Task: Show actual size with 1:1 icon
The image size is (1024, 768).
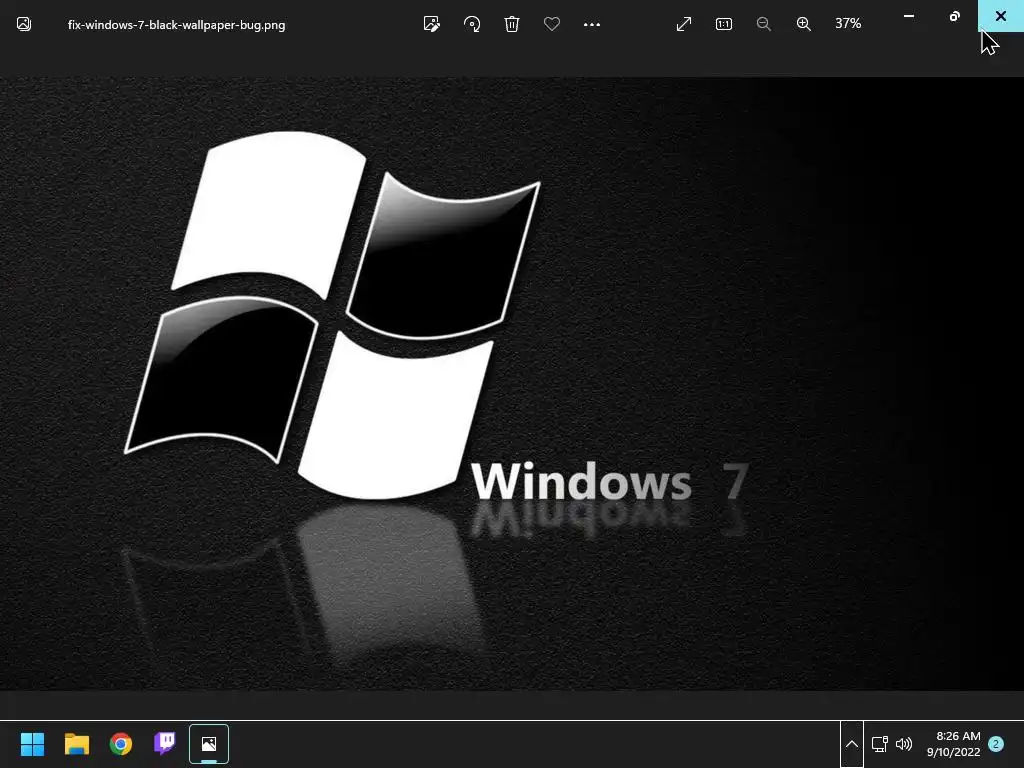Action: click(724, 24)
